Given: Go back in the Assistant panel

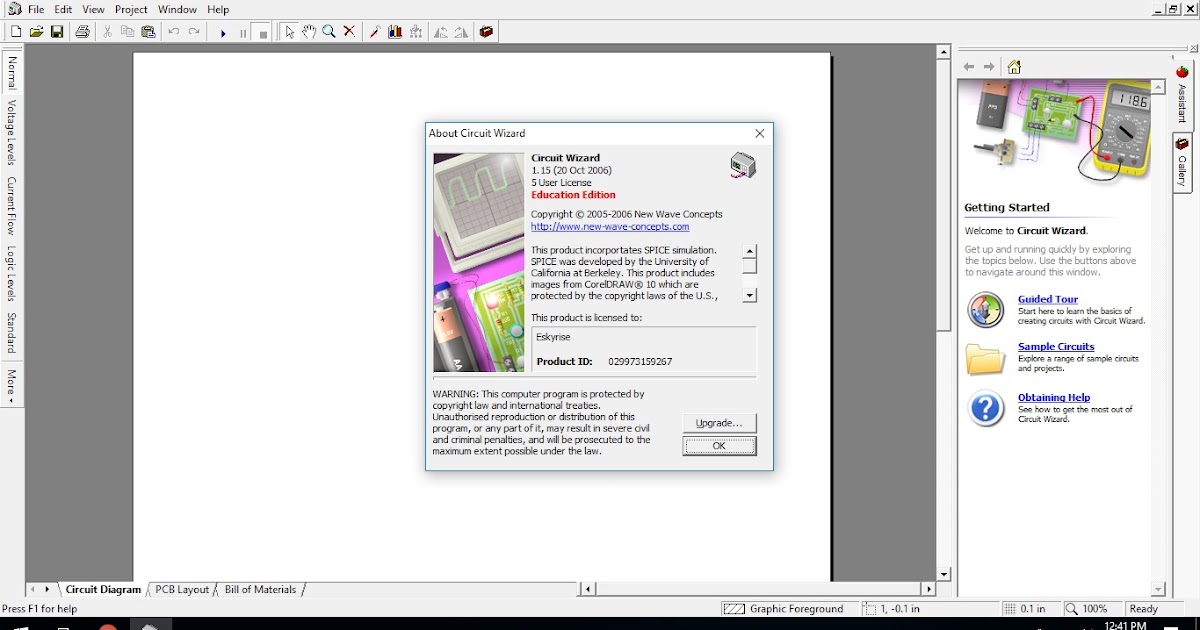Looking at the screenshot, I should (969, 67).
